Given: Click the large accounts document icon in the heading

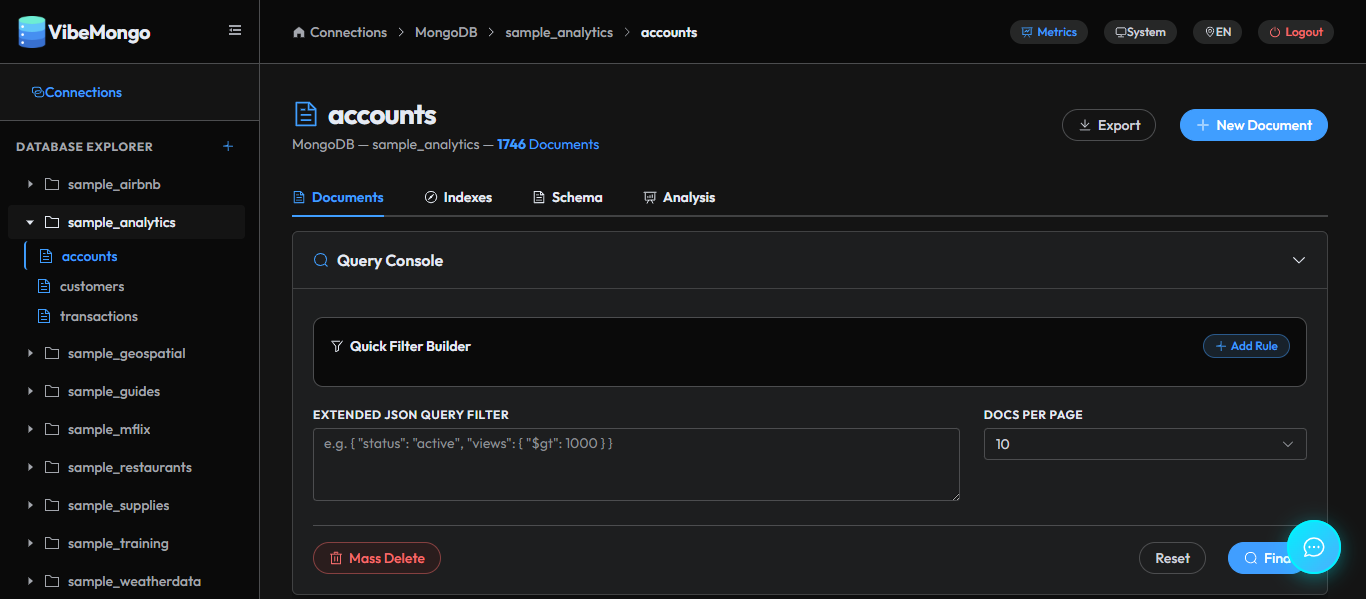Looking at the screenshot, I should (305, 114).
